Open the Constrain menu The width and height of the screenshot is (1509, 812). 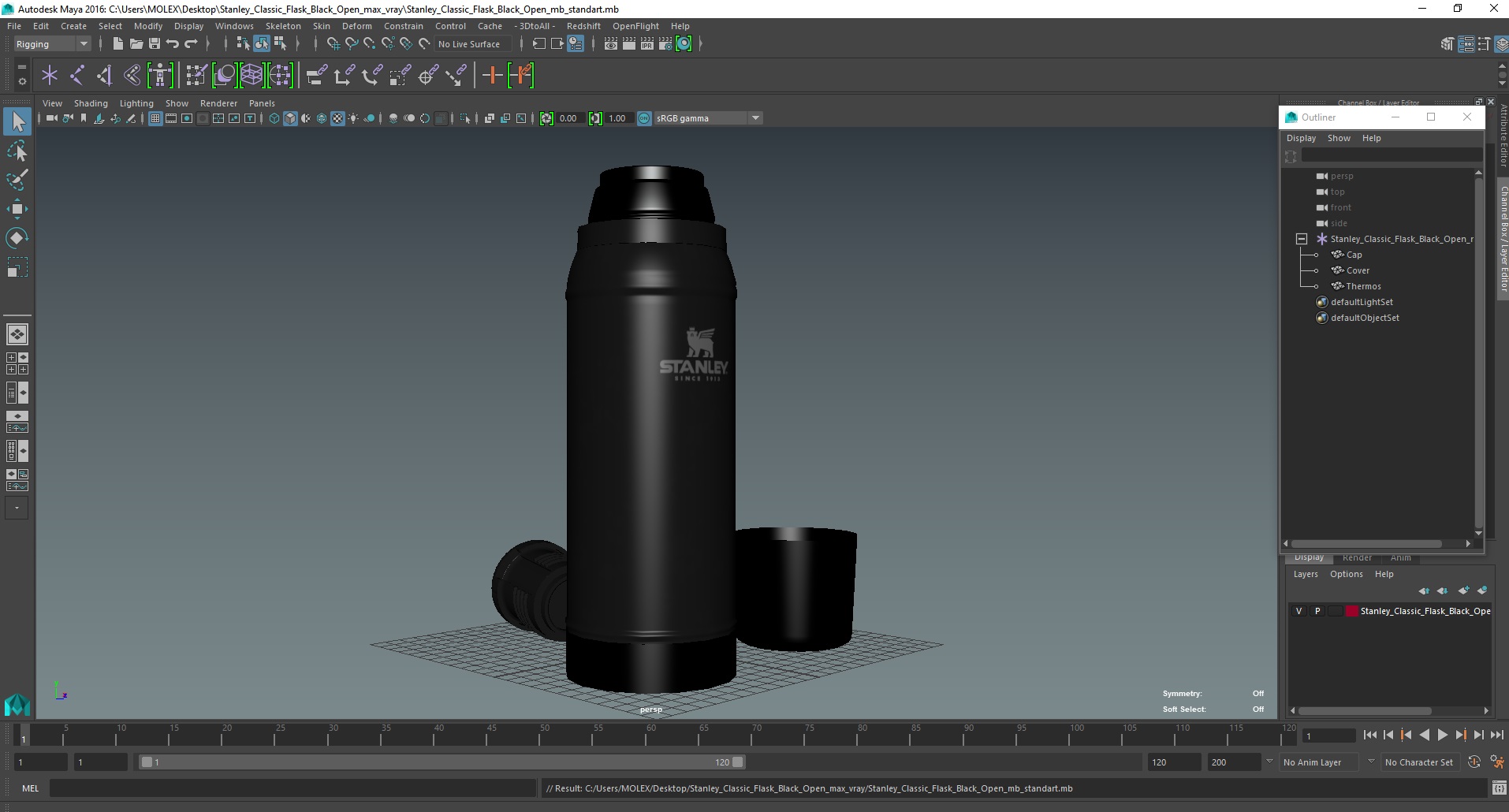tap(404, 26)
